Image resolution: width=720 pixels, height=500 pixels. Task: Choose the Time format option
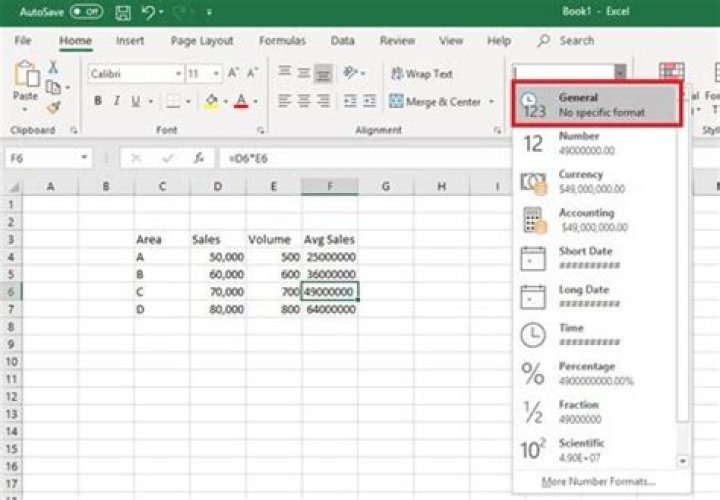pos(596,335)
